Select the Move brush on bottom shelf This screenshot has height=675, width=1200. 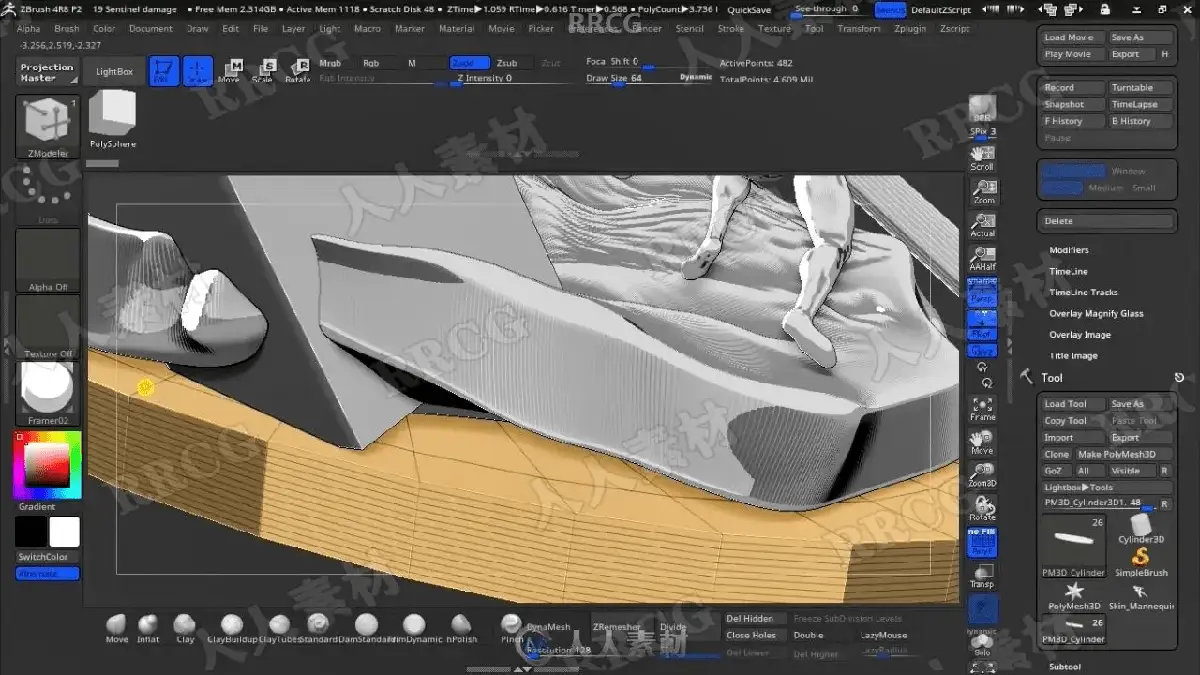[x=117, y=628]
